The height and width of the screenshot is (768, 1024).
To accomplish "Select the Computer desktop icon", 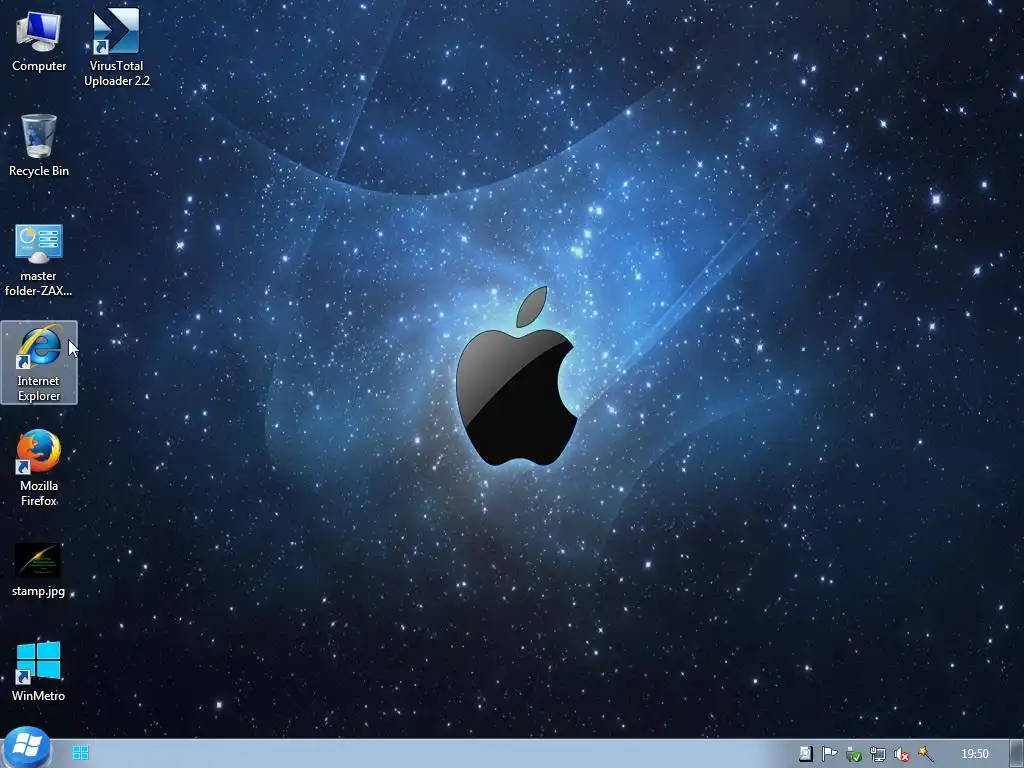I will point(39,41).
